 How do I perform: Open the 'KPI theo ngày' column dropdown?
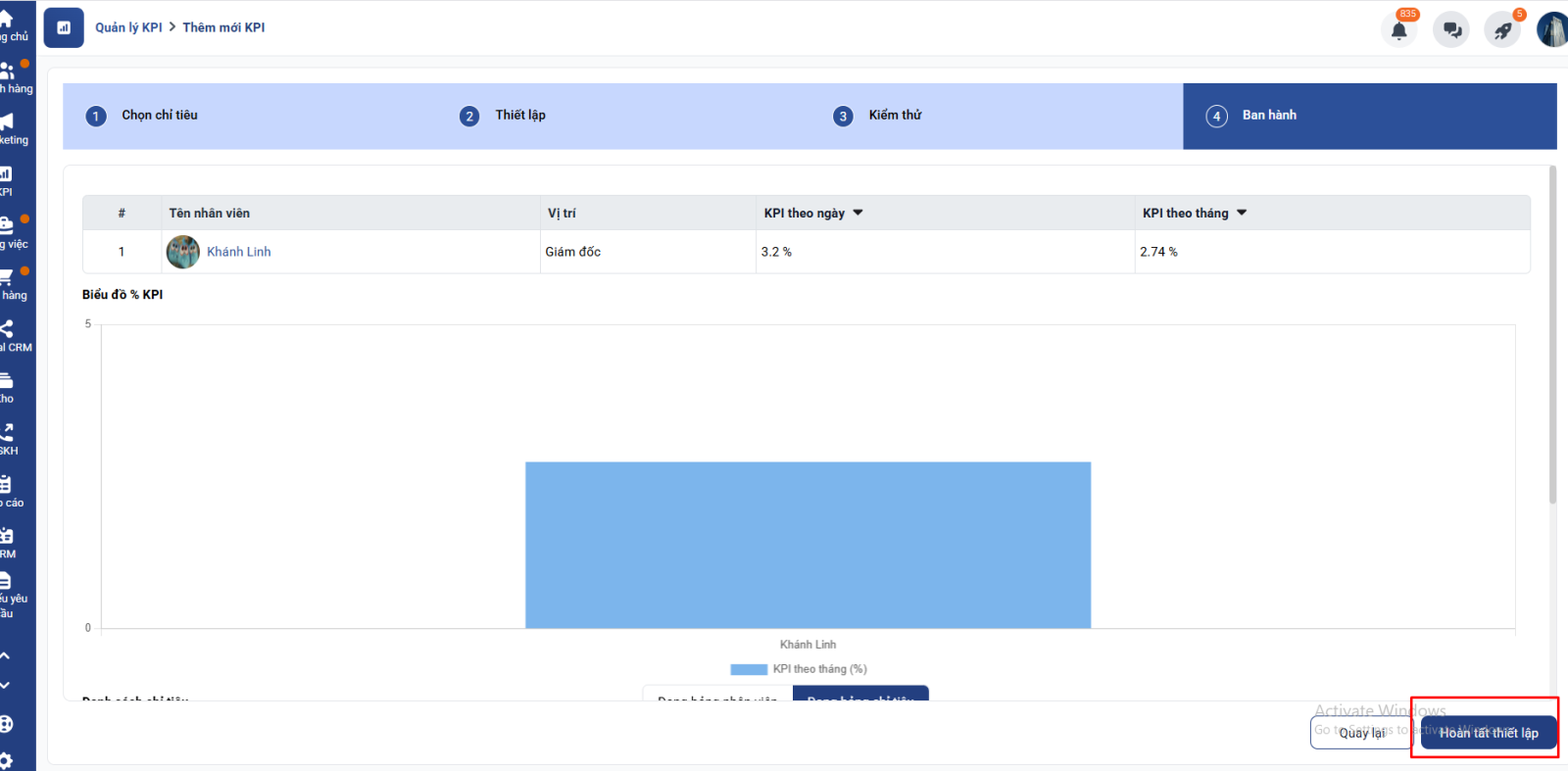pyautogui.click(x=857, y=213)
